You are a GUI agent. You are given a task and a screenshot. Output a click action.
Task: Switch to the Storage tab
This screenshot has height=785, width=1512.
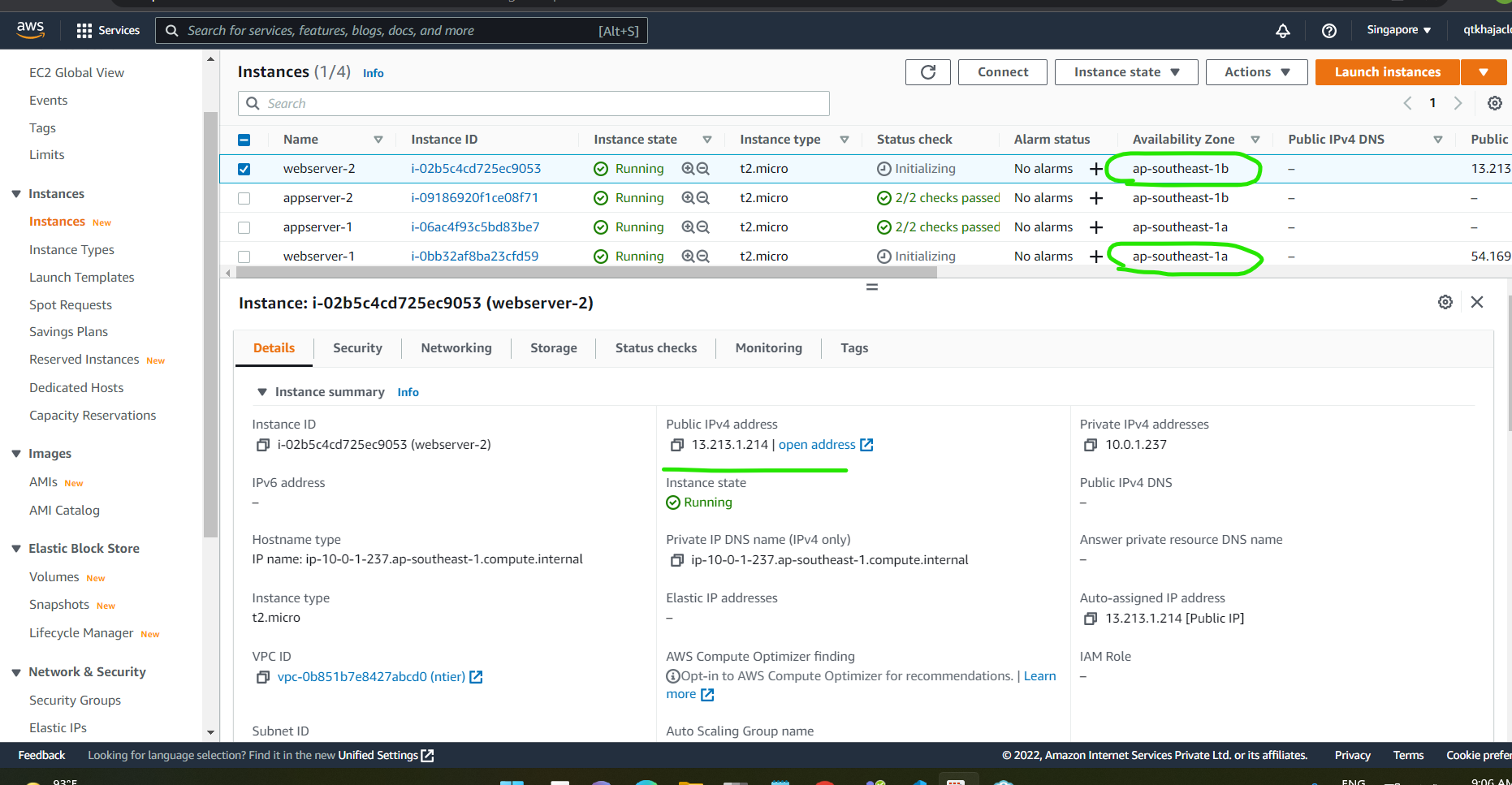pyautogui.click(x=554, y=348)
